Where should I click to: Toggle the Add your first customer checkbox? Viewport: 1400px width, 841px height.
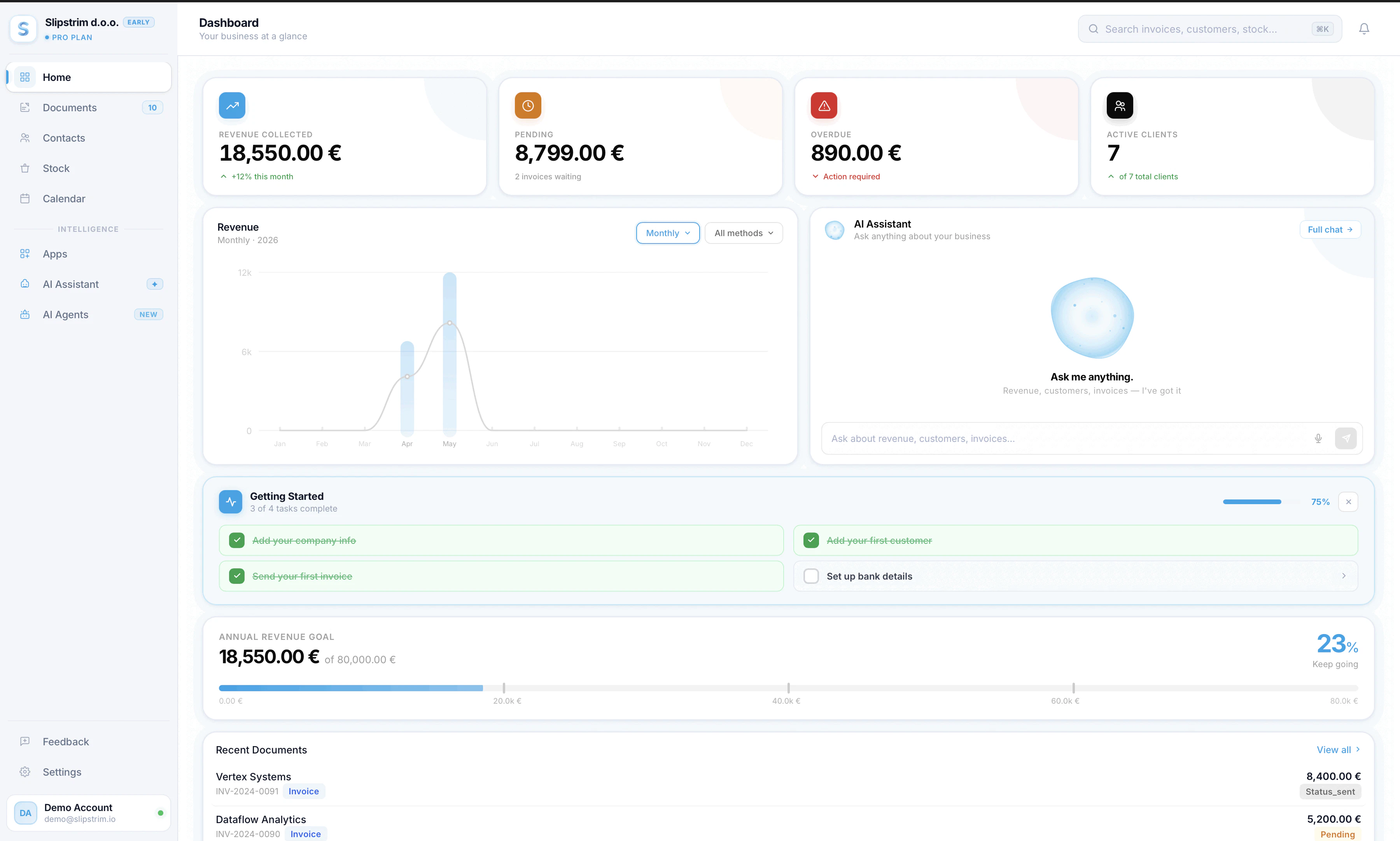coord(811,540)
